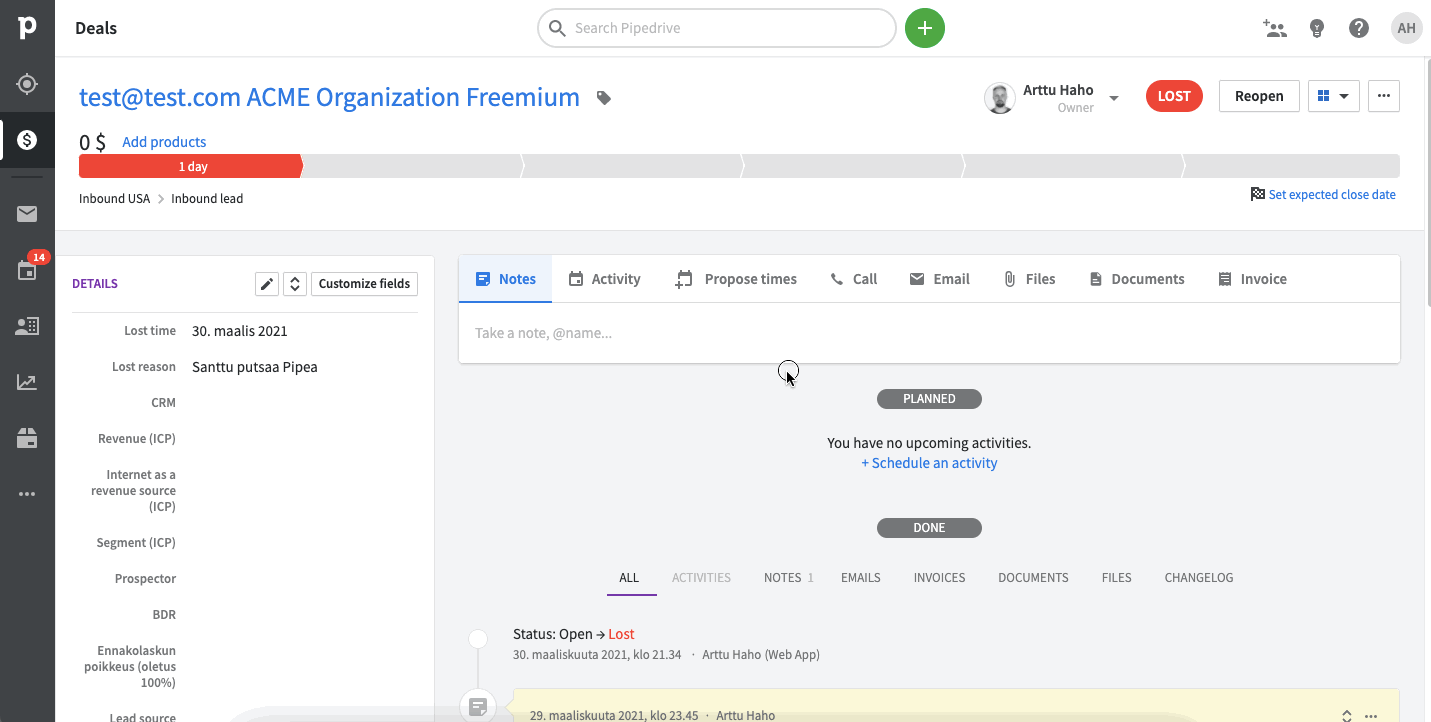This screenshot has width=1431, height=722.
Task: Open the help question mark icon
Action: [x=1359, y=28]
